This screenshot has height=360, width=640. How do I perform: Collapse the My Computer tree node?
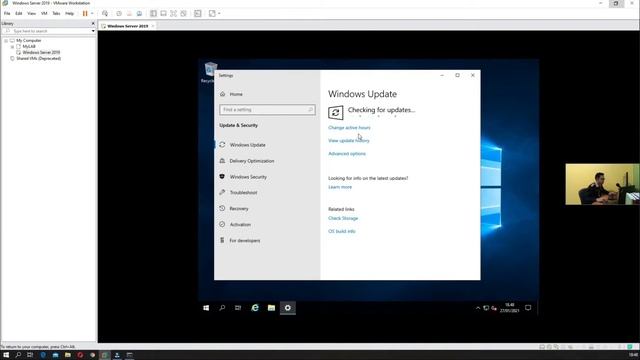coord(6,41)
